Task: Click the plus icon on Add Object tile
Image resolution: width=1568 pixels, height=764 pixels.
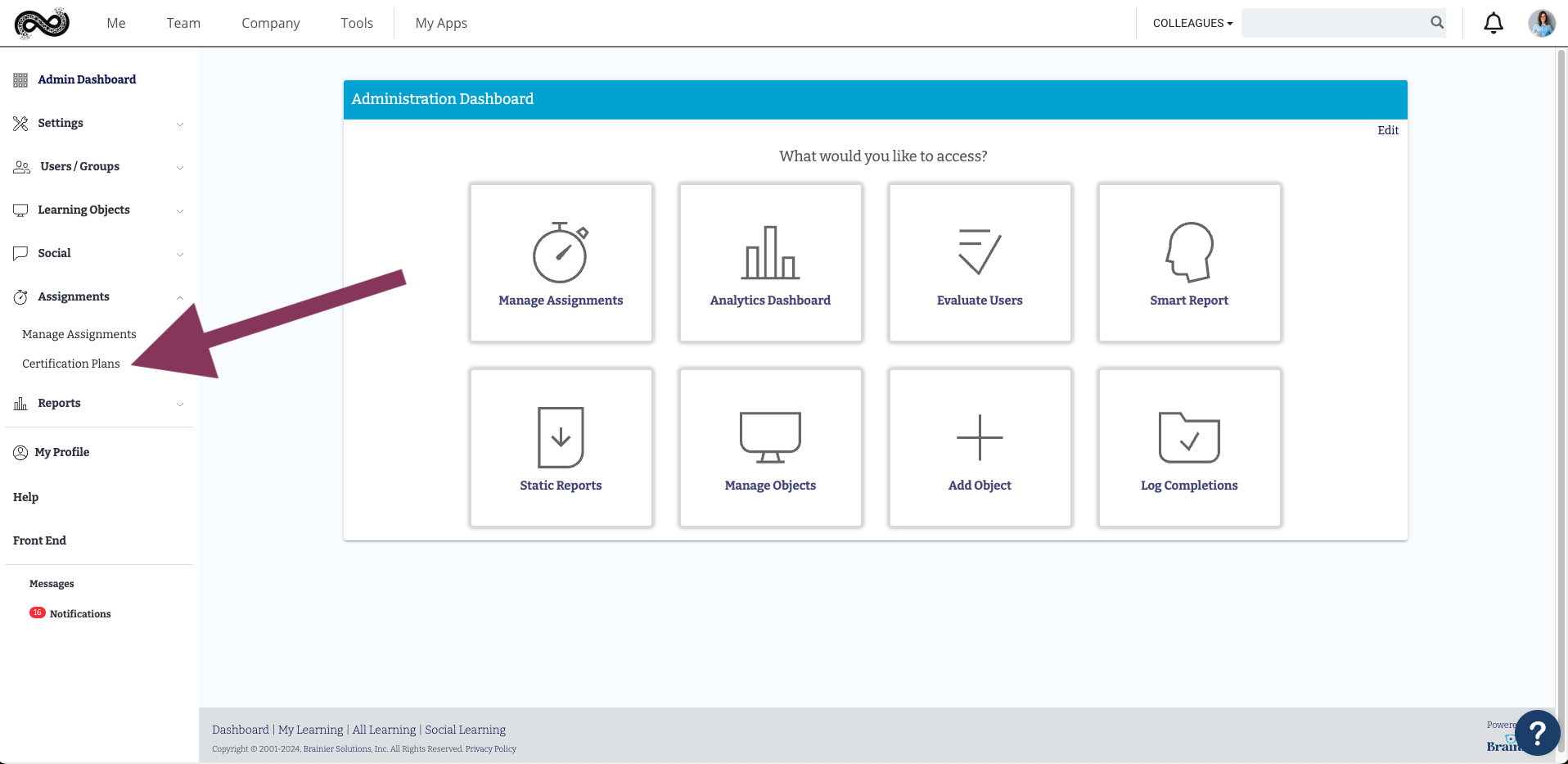Action: 980,437
